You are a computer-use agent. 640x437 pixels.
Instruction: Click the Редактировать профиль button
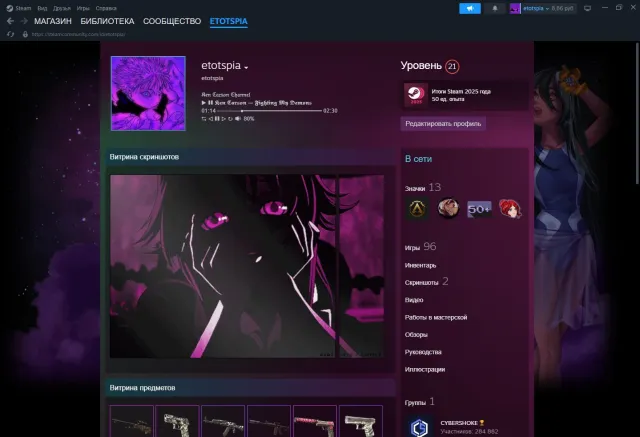443,124
